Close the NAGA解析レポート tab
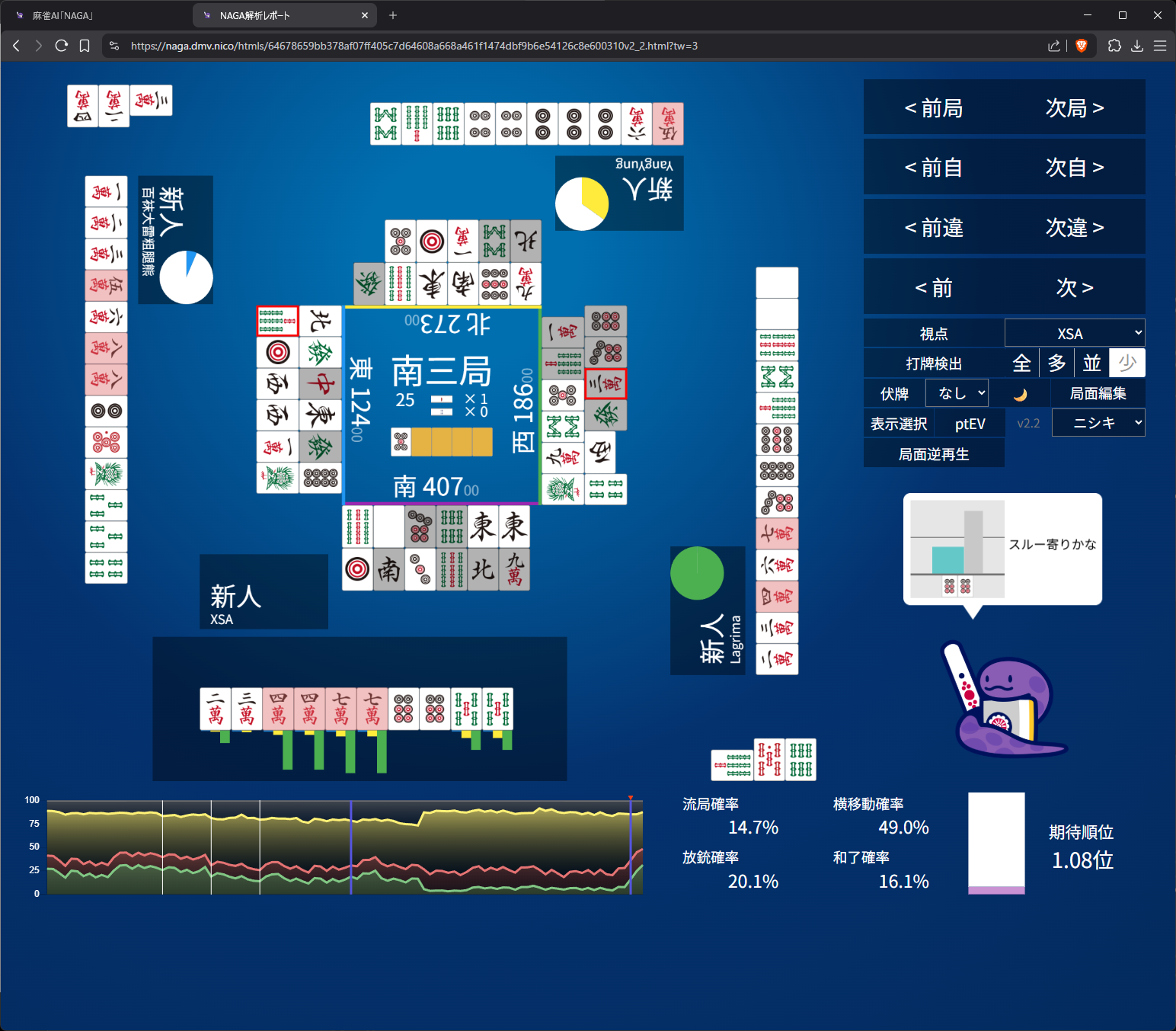Image resolution: width=1176 pixels, height=1031 pixels. 365,15
